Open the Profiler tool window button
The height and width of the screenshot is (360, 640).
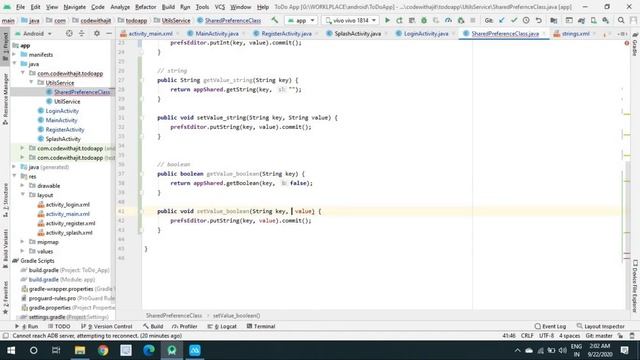coord(185,326)
